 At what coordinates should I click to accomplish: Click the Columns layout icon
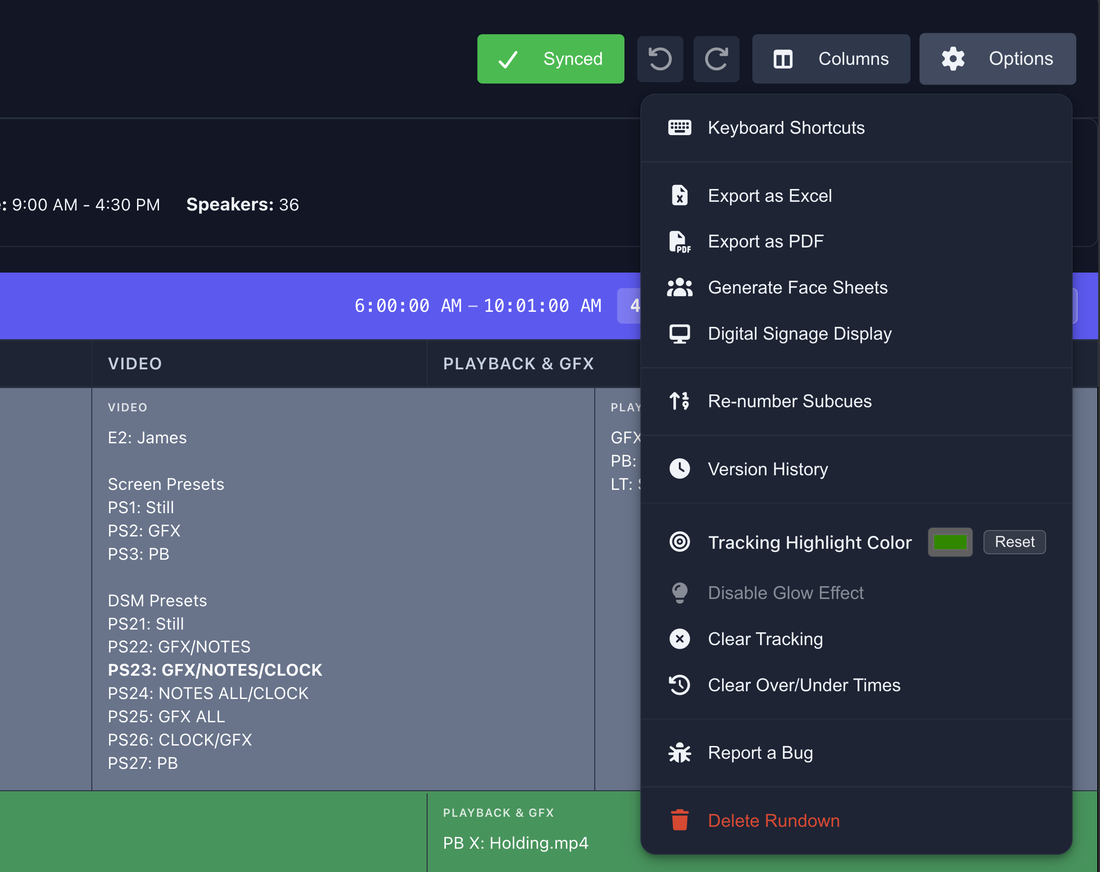783,59
